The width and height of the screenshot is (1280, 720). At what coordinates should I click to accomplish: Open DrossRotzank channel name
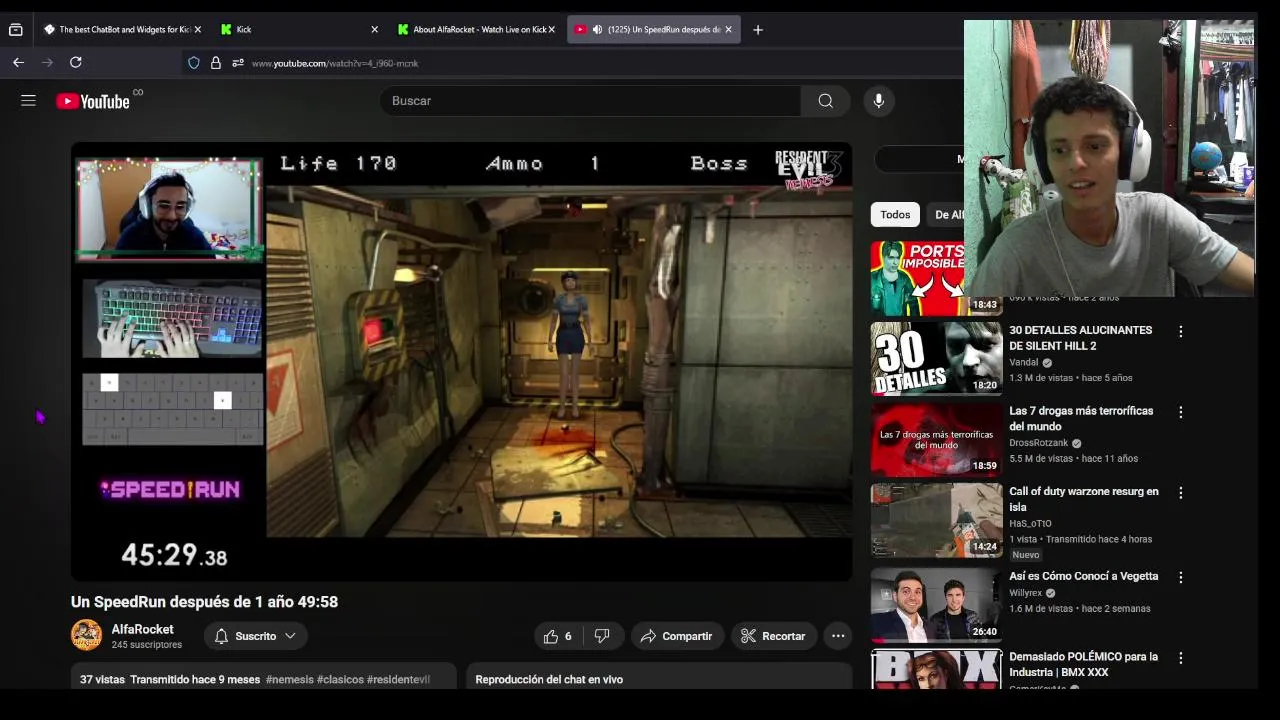[x=1039, y=443]
